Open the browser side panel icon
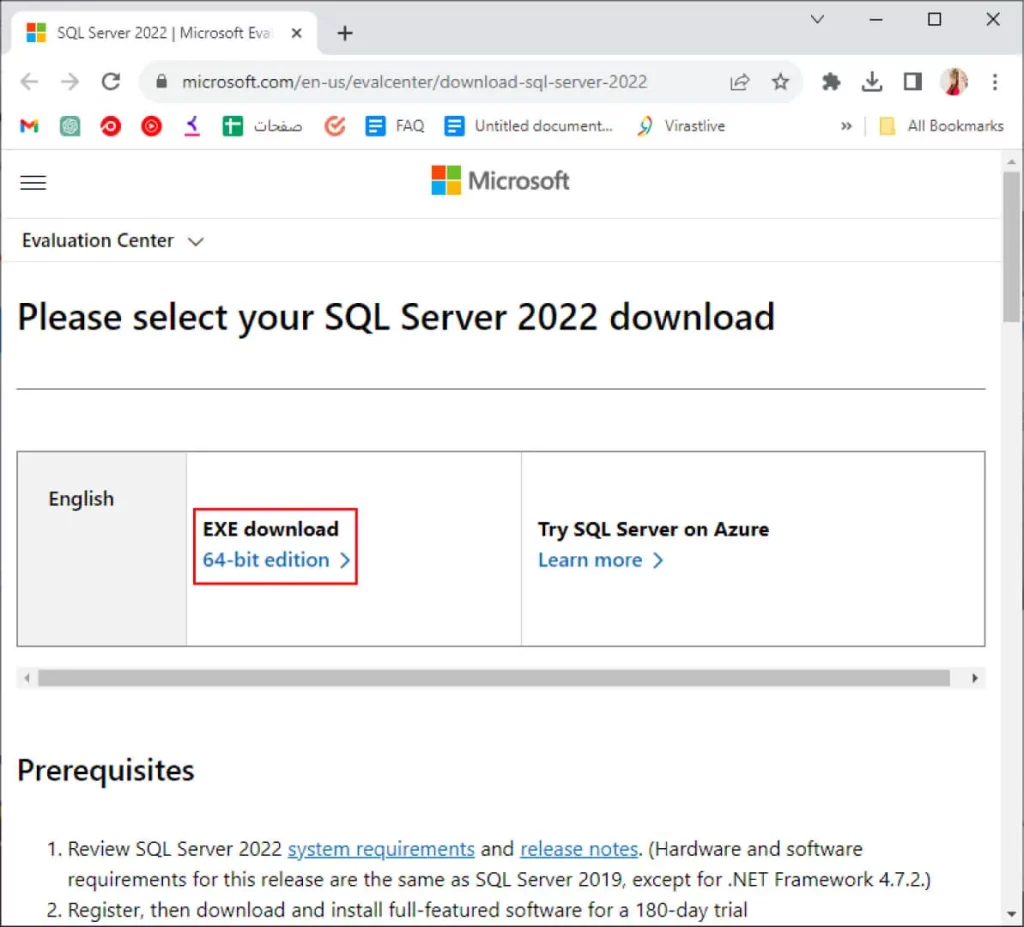 tap(912, 82)
